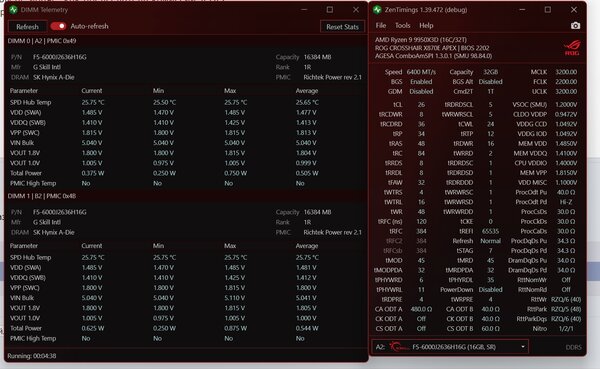Click DIMM 1 VIN Bulk max 5.110 V

(235, 298)
